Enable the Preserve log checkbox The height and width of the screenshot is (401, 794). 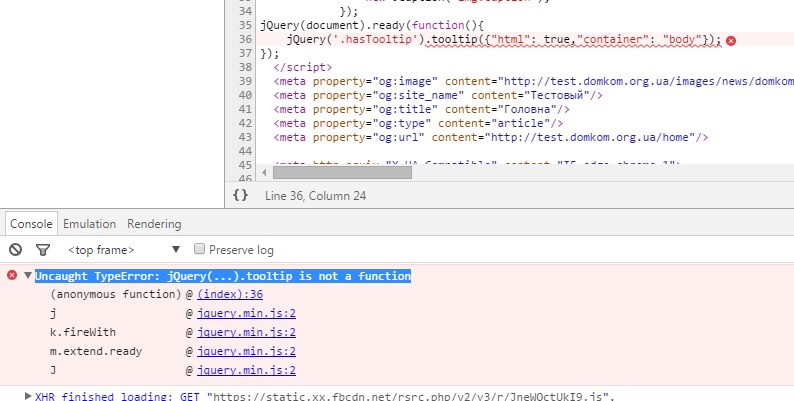click(x=200, y=249)
